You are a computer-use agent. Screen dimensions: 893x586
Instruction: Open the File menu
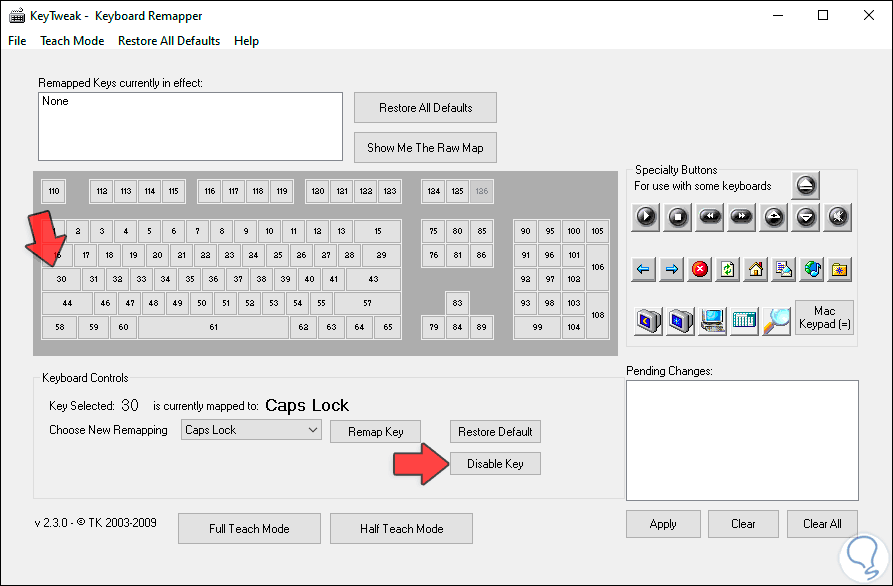click(18, 41)
